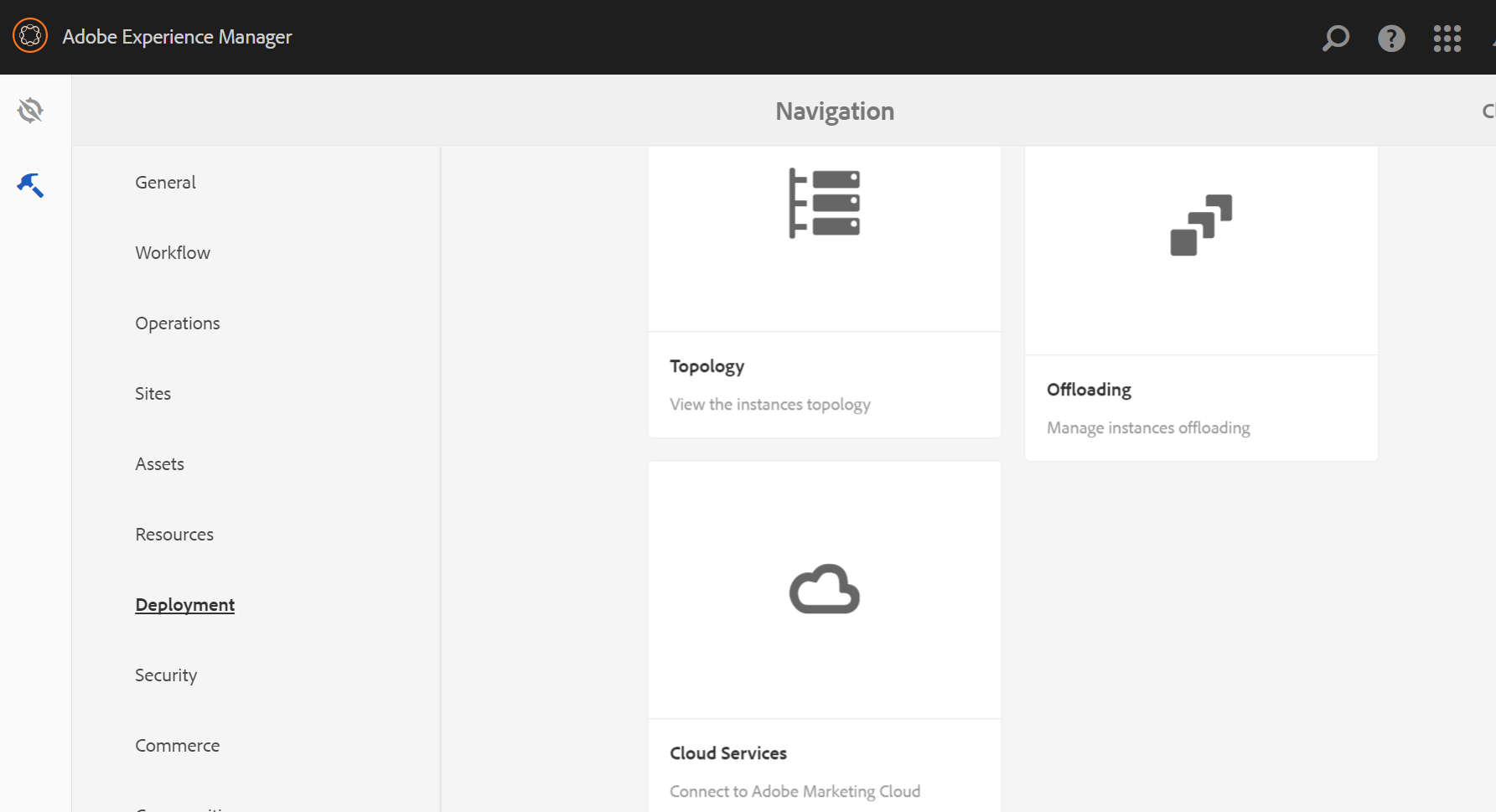Click the Navigation header title
This screenshot has width=1496, height=812.
tap(835, 111)
